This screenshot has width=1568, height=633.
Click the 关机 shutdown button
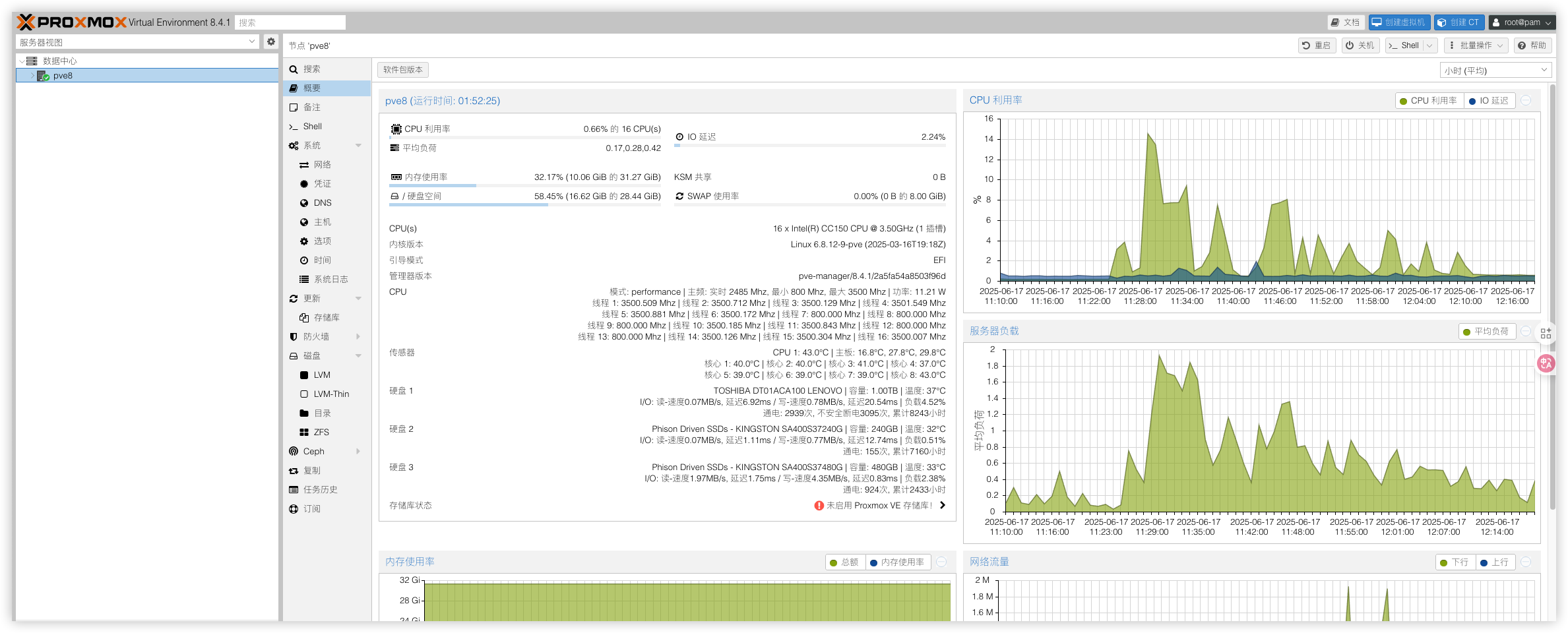pos(1360,45)
